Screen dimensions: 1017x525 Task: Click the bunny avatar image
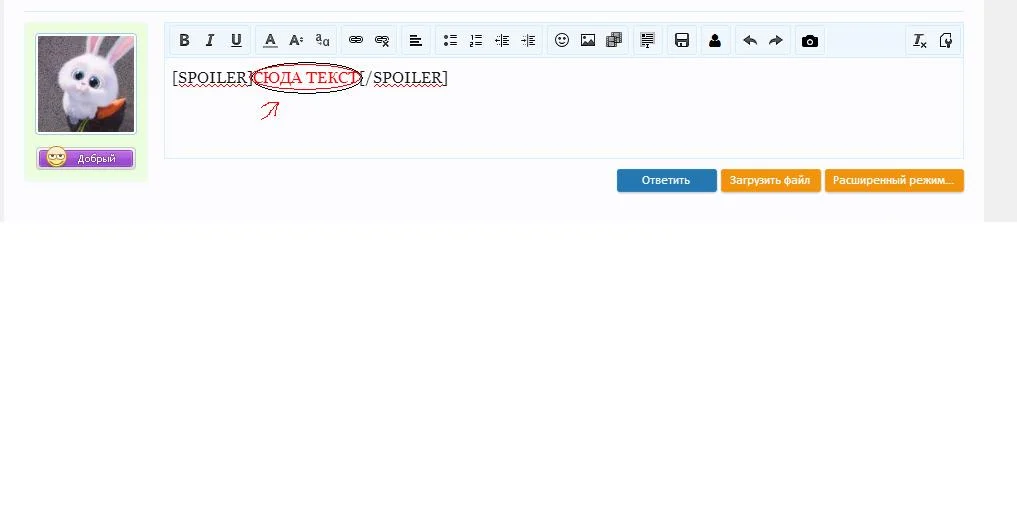(86, 84)
